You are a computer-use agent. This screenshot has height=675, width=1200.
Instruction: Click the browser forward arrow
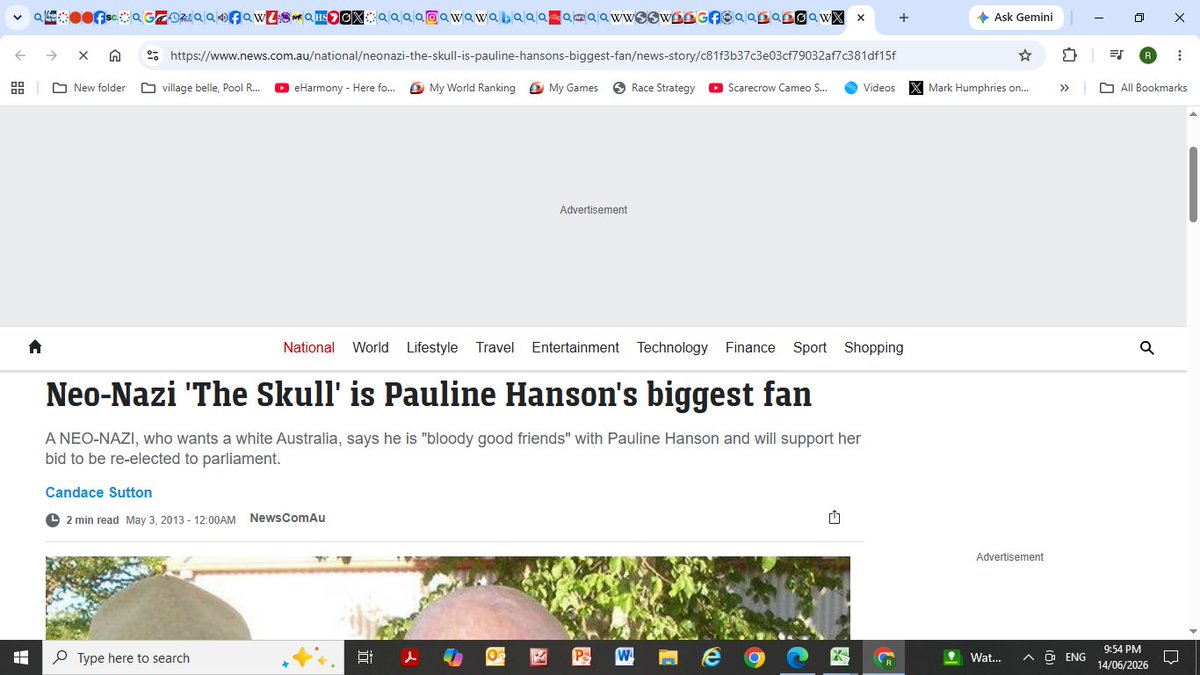[52, 56]
